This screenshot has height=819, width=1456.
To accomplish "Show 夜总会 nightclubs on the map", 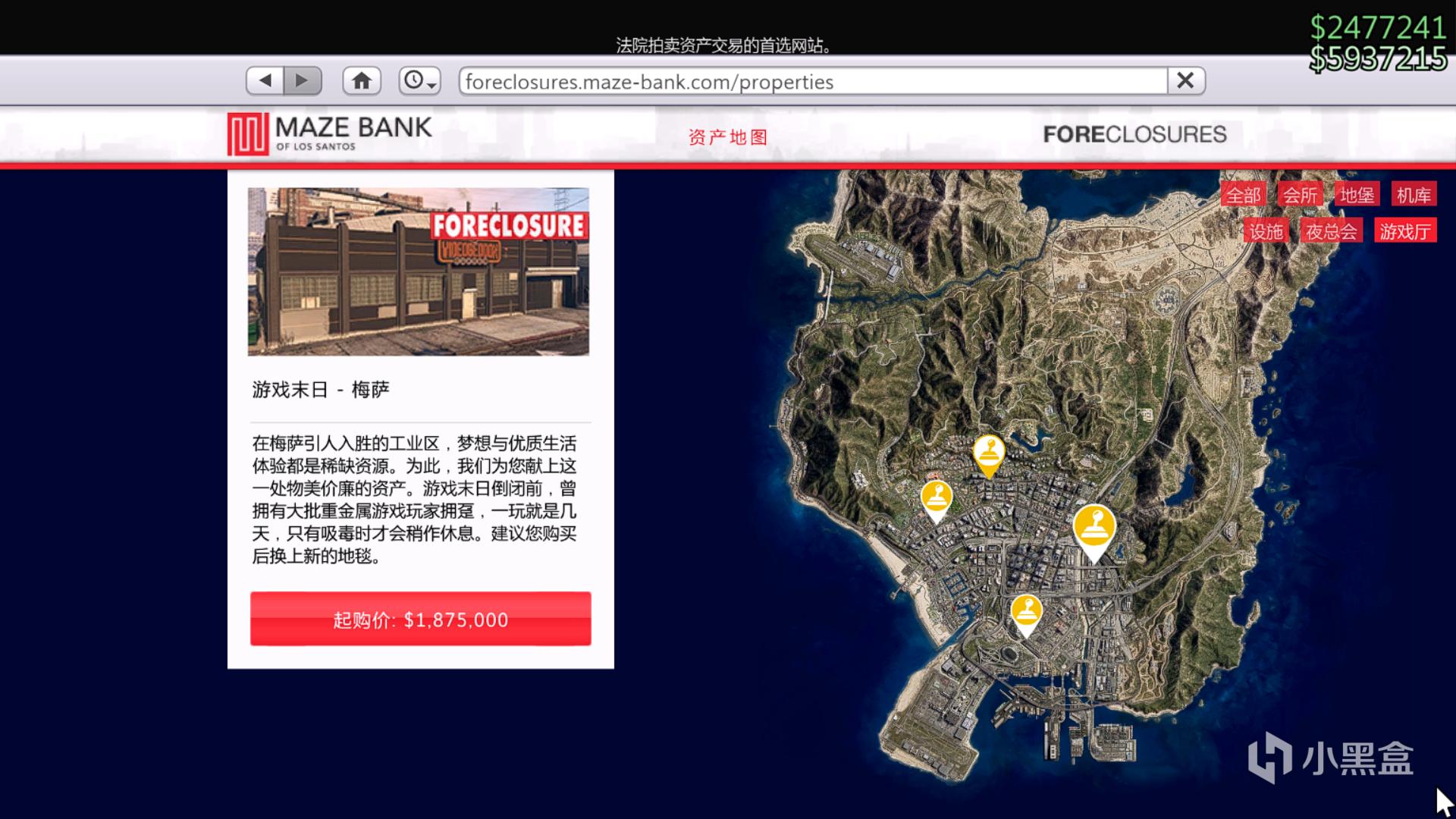I will 1331,231.
